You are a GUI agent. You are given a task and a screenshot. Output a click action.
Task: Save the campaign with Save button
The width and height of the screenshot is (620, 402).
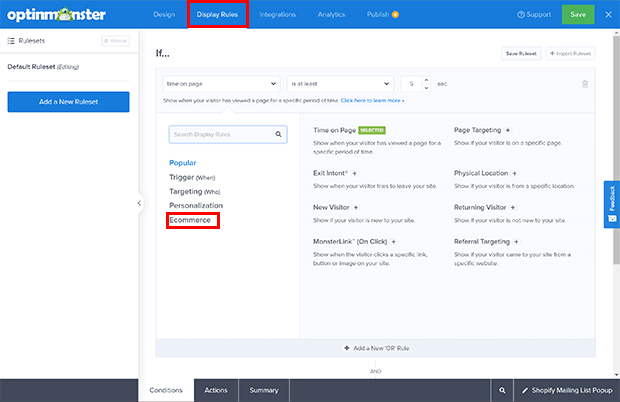(578, 15)
